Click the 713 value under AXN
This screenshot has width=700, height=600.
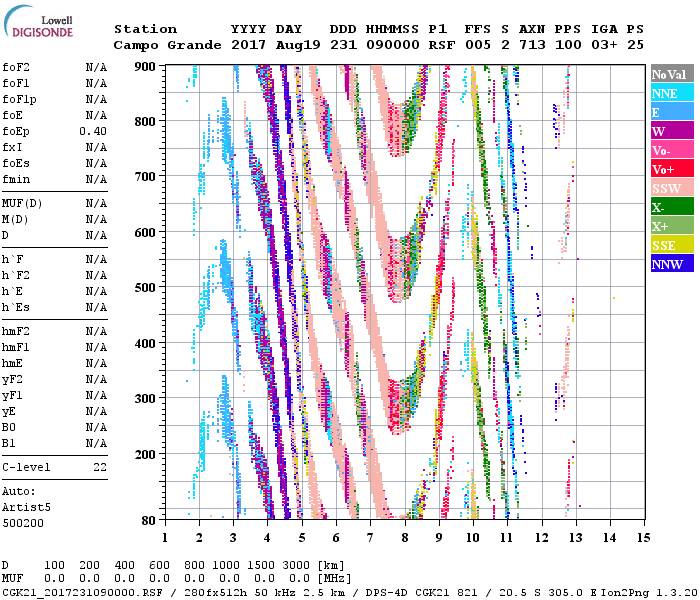pyautogui.click(x=532, y=45)
